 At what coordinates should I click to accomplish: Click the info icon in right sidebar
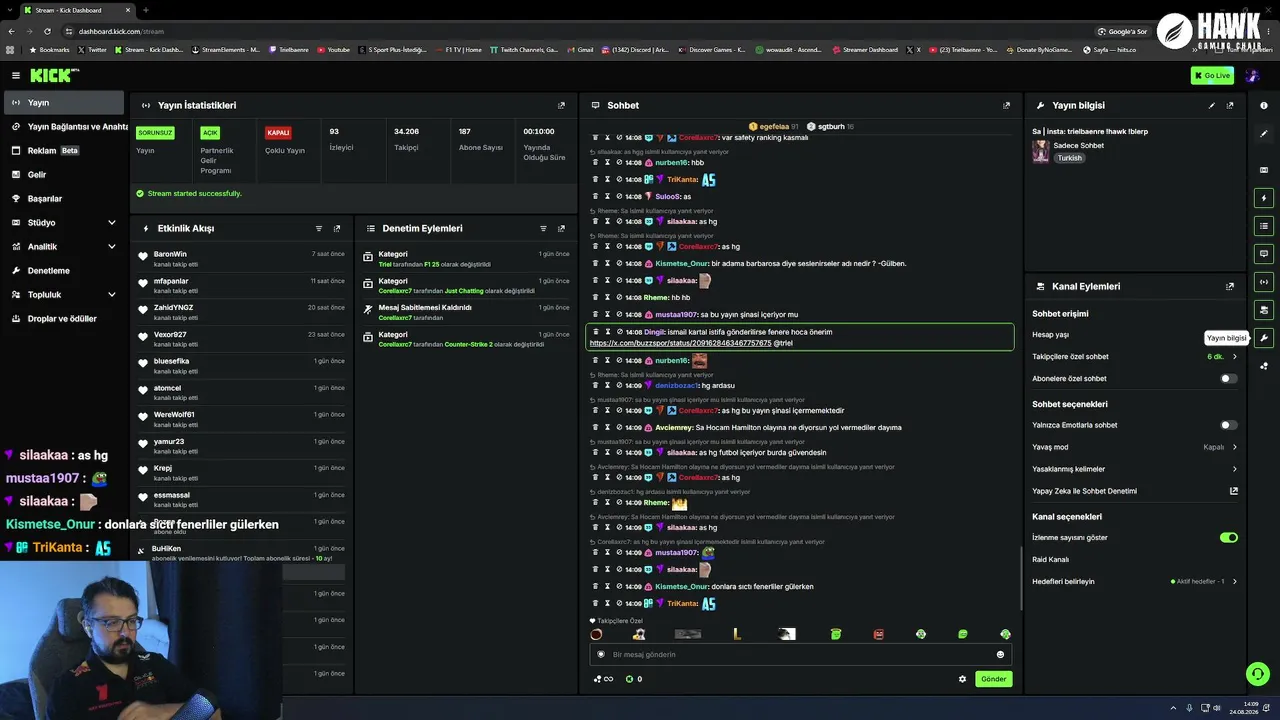pyautogui.click(x=1264, y=105)
